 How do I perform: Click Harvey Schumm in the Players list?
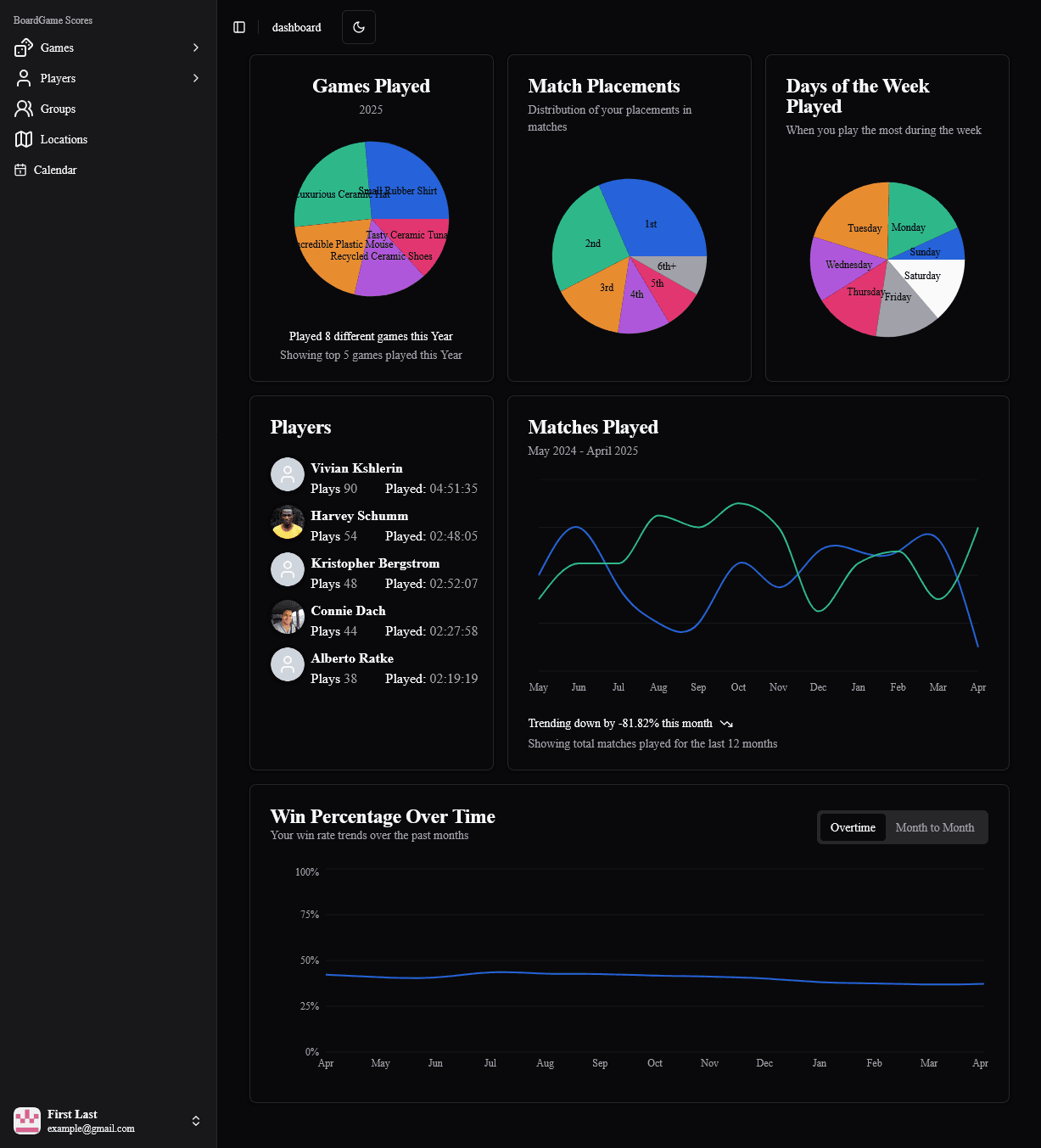click(x=359, y=515)
